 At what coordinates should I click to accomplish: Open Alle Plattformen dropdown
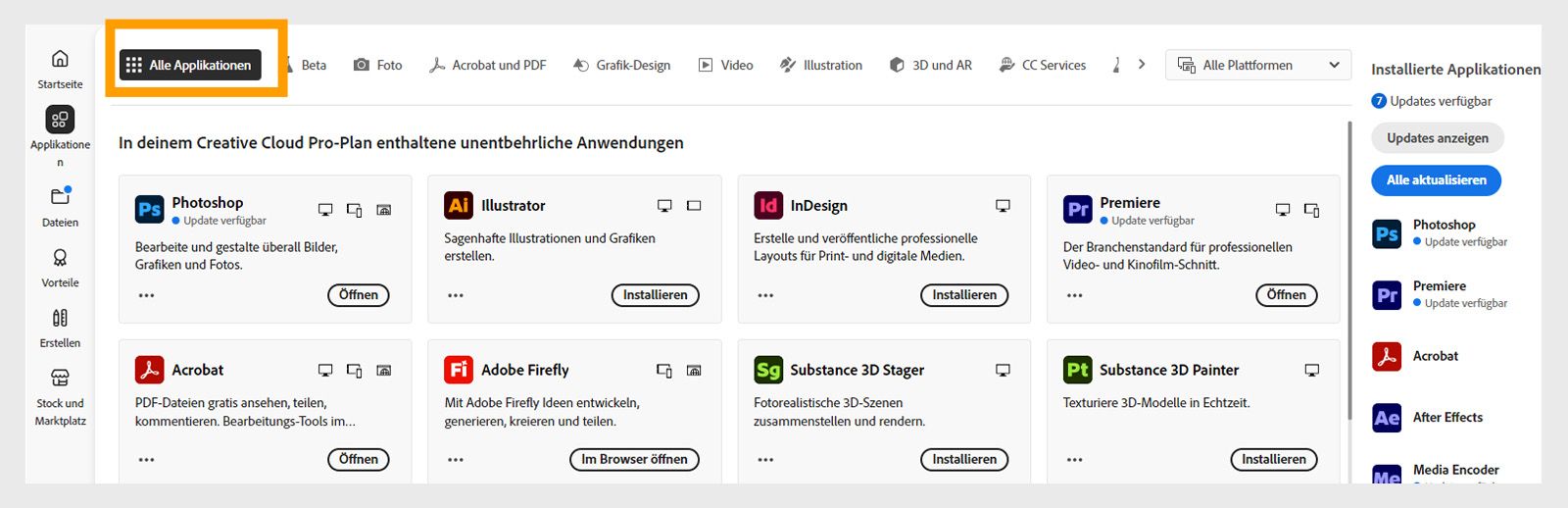(1257, 65)
